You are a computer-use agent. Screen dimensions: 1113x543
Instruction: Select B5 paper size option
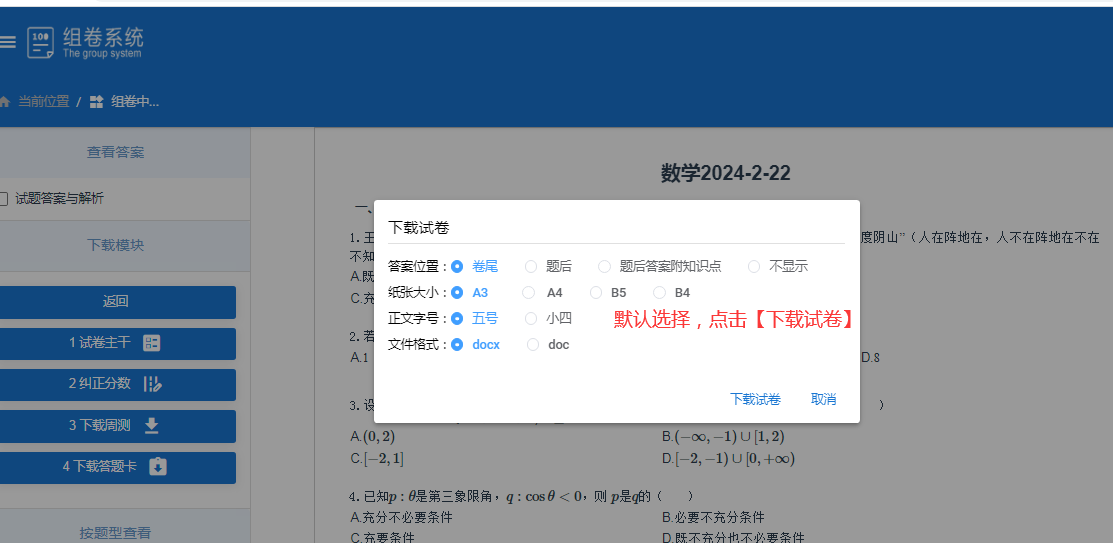[596, 293]
